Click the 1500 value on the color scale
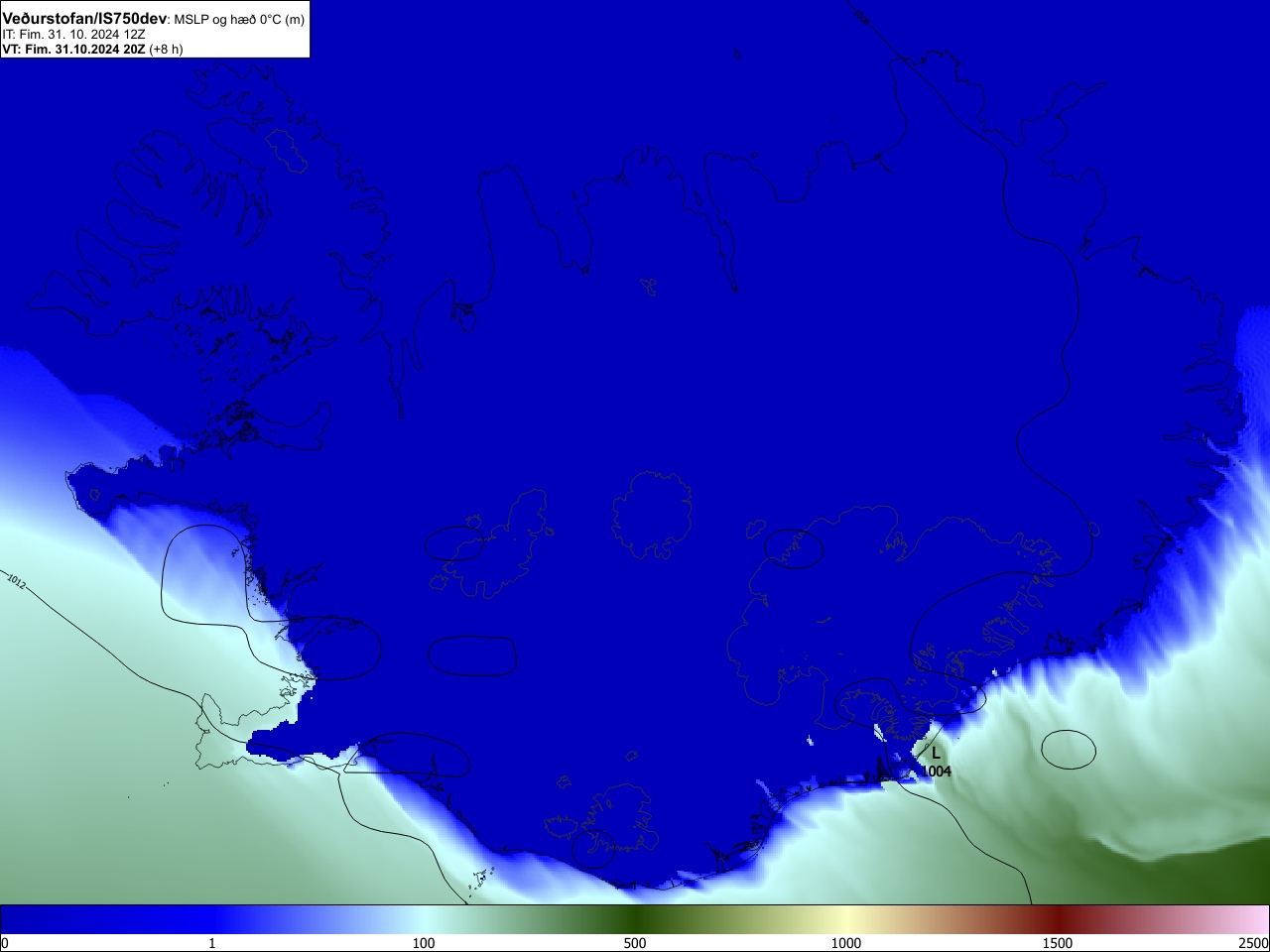 1058,943
